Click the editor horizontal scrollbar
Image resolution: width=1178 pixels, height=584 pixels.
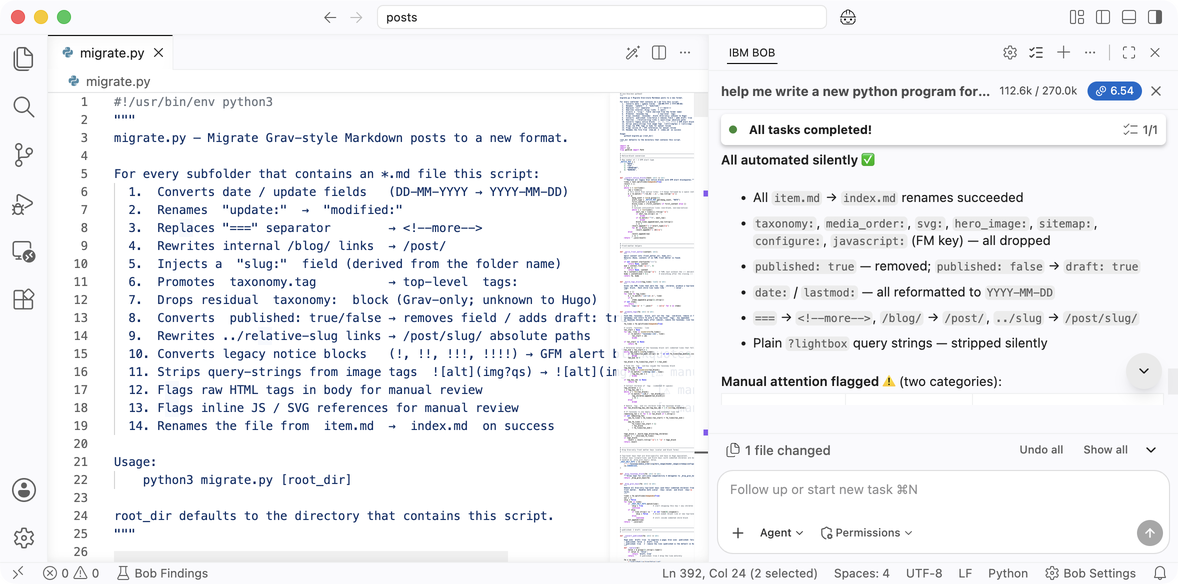tap(311, 556)
